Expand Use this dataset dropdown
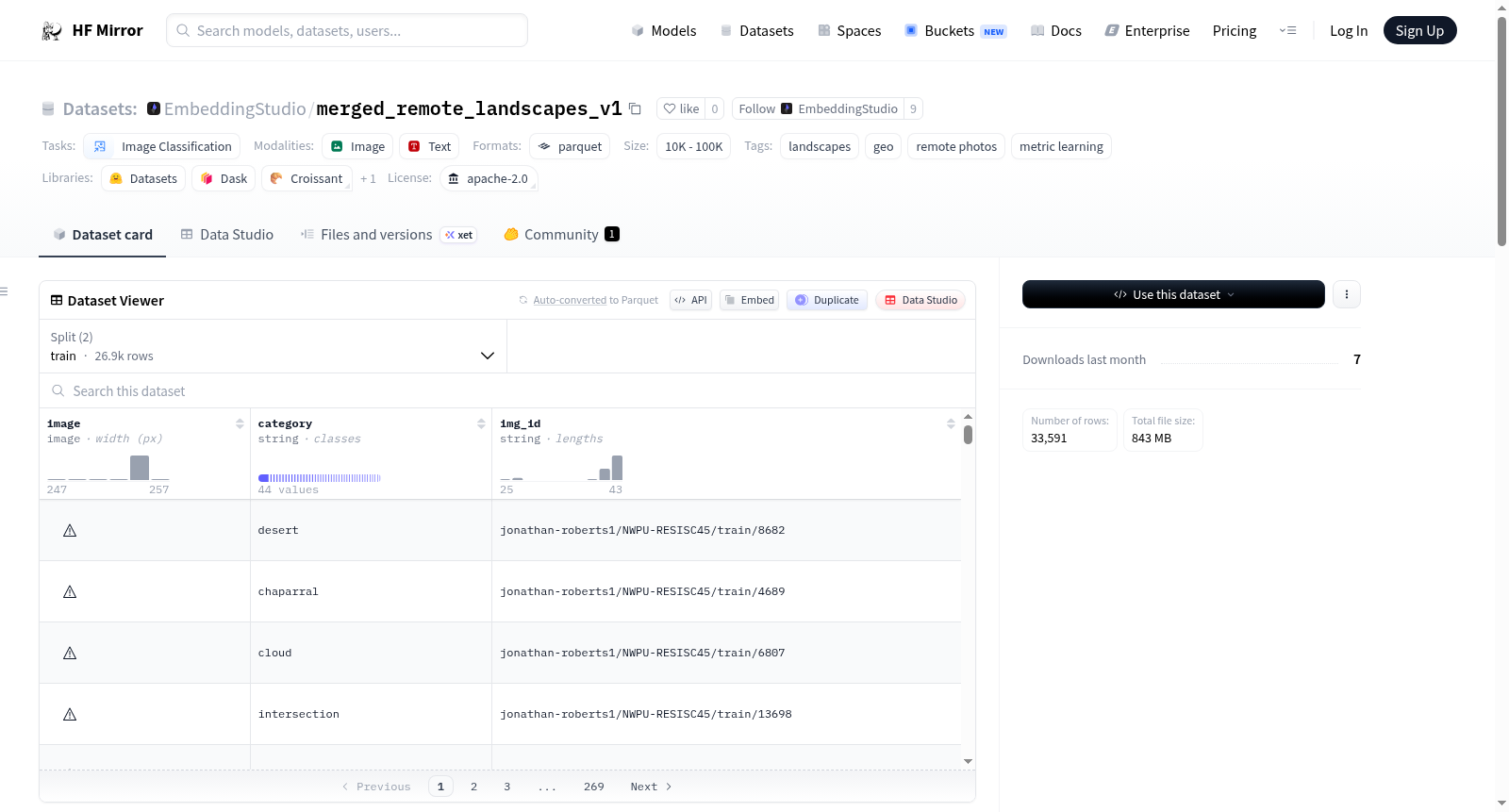 (1173, 294)
